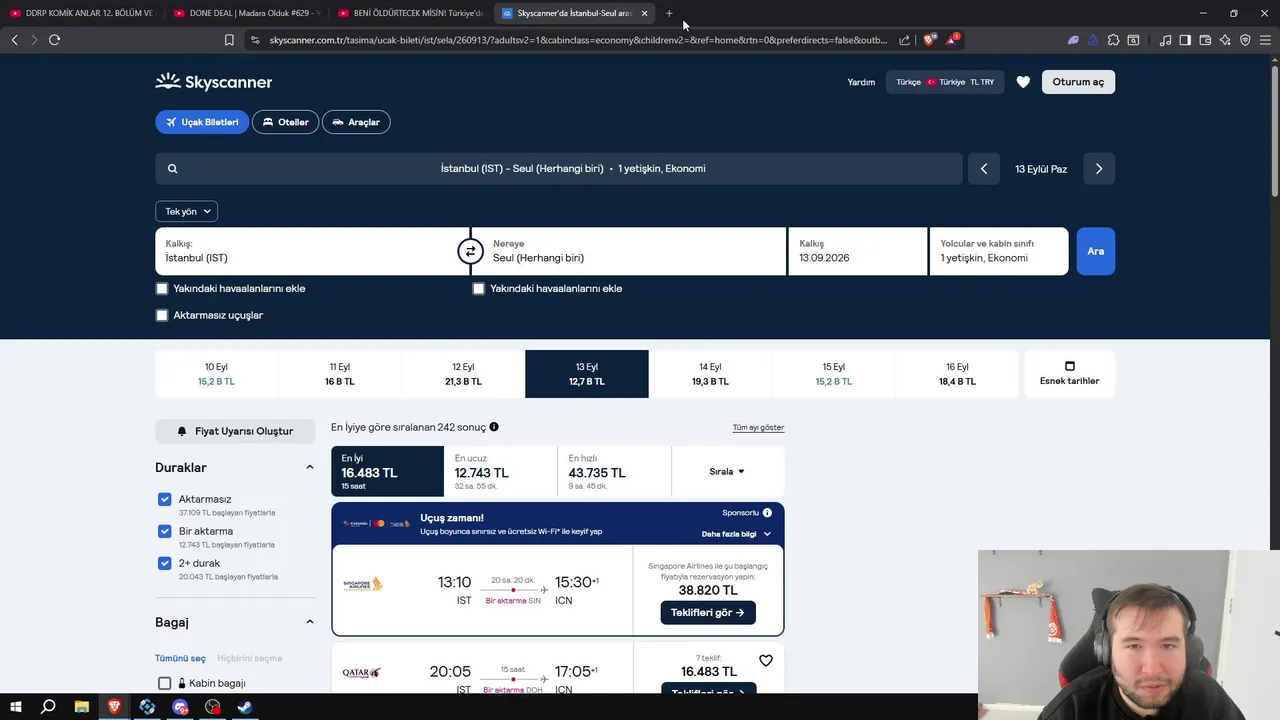Check nearby airports for Kalkış

point(162,288)
